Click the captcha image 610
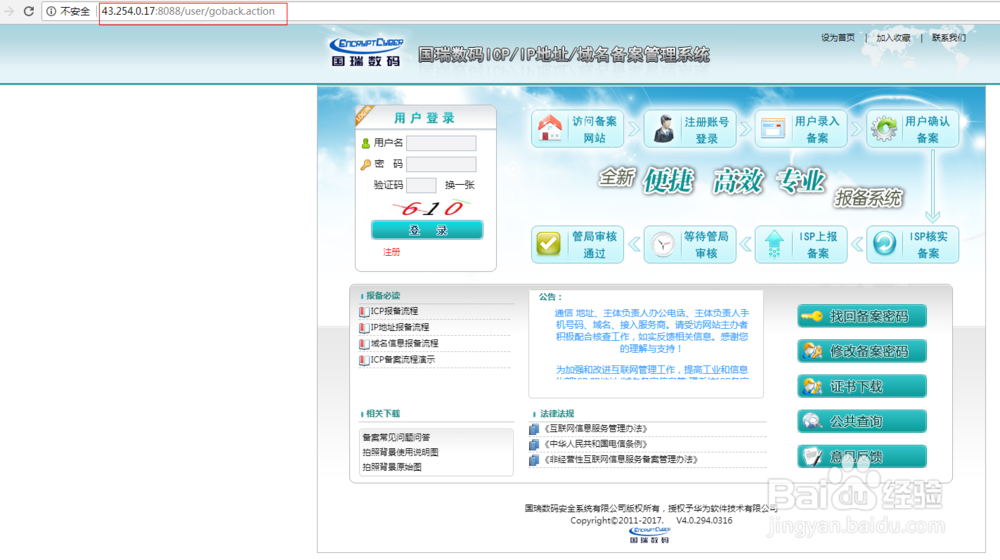Image resolution: width=1000 pixels, height=560 pixels. [x=430, y=208]
